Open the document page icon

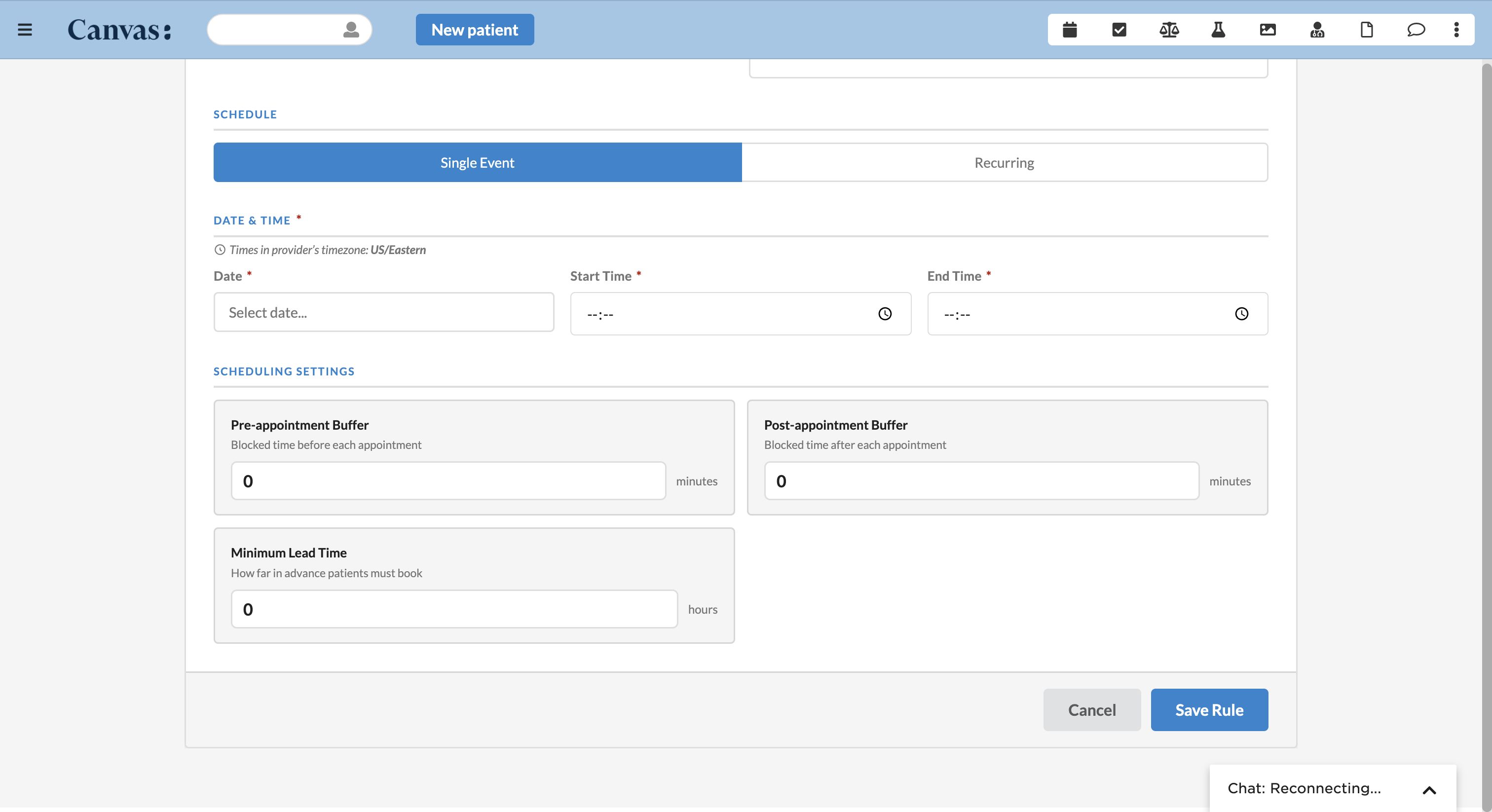click(1367, 30)
